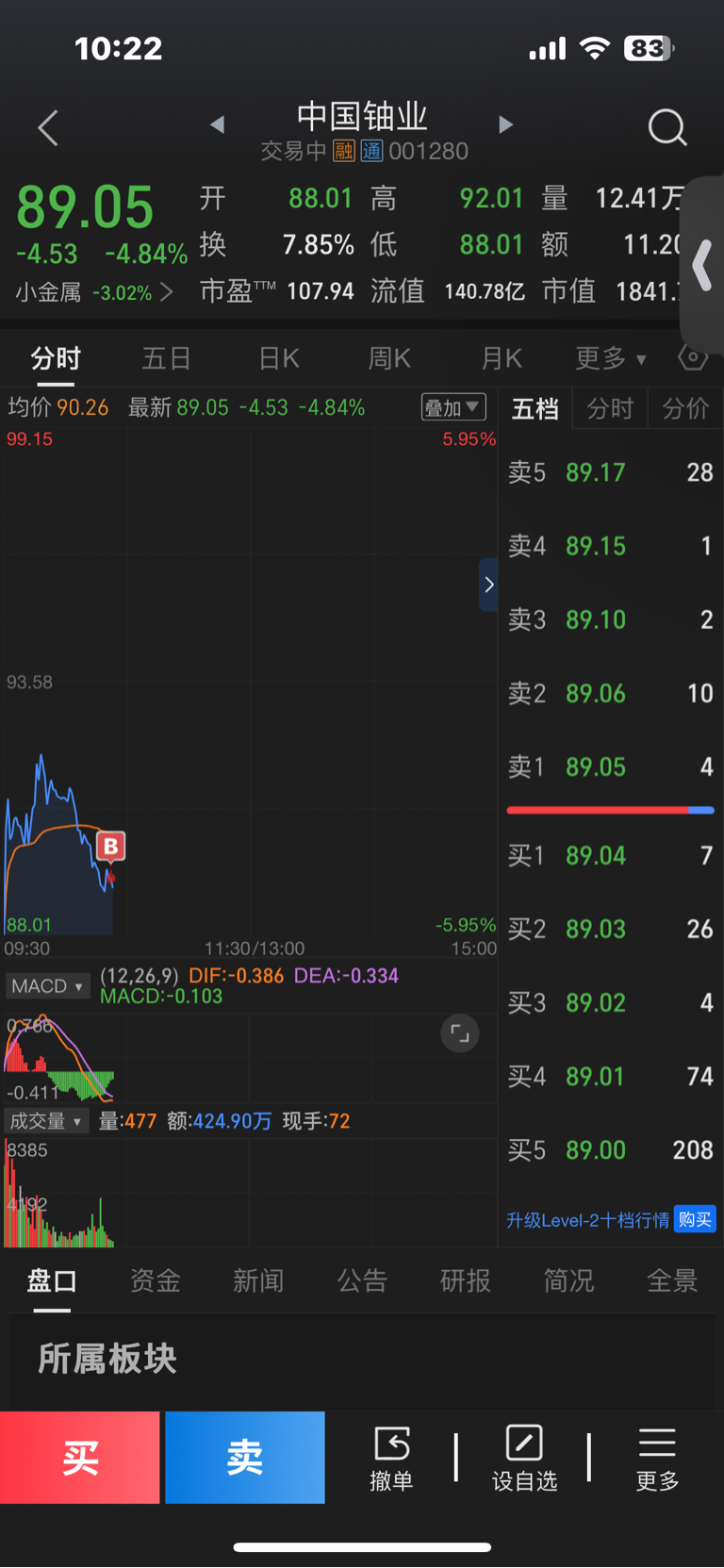Open the 小金属 sector chevron

coord(167,292)
